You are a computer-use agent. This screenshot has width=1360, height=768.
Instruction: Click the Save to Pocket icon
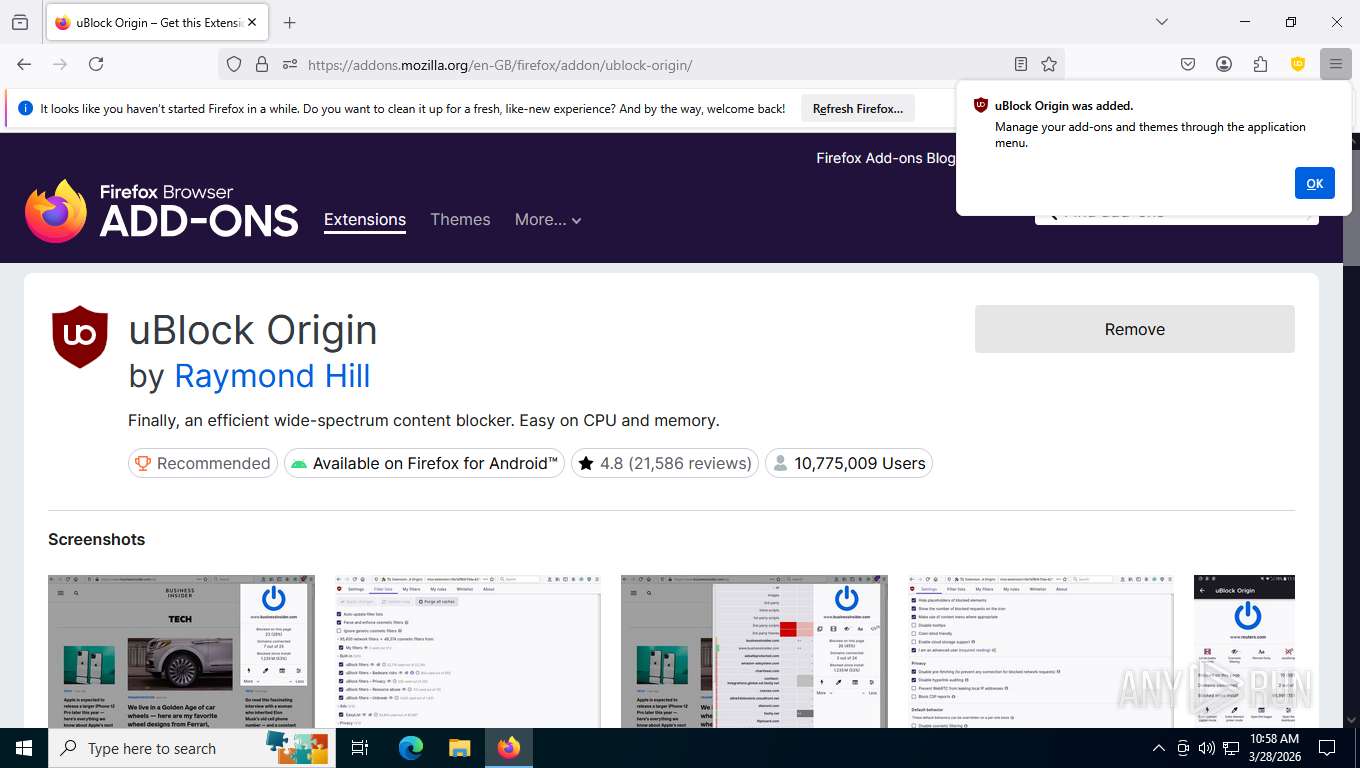click(1188, 64)
